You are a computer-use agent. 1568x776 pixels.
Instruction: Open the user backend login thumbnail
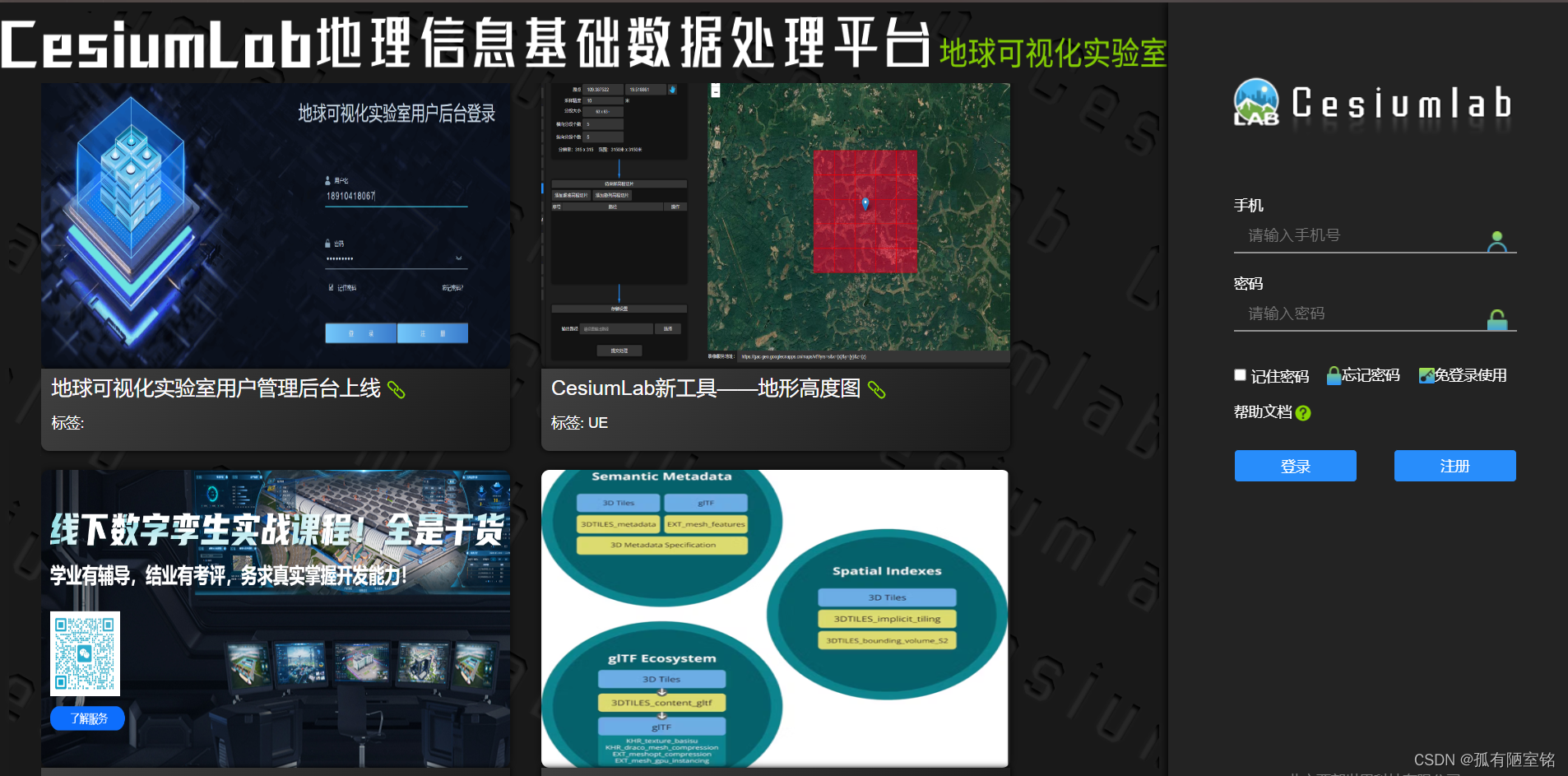(x=276, y=225)
